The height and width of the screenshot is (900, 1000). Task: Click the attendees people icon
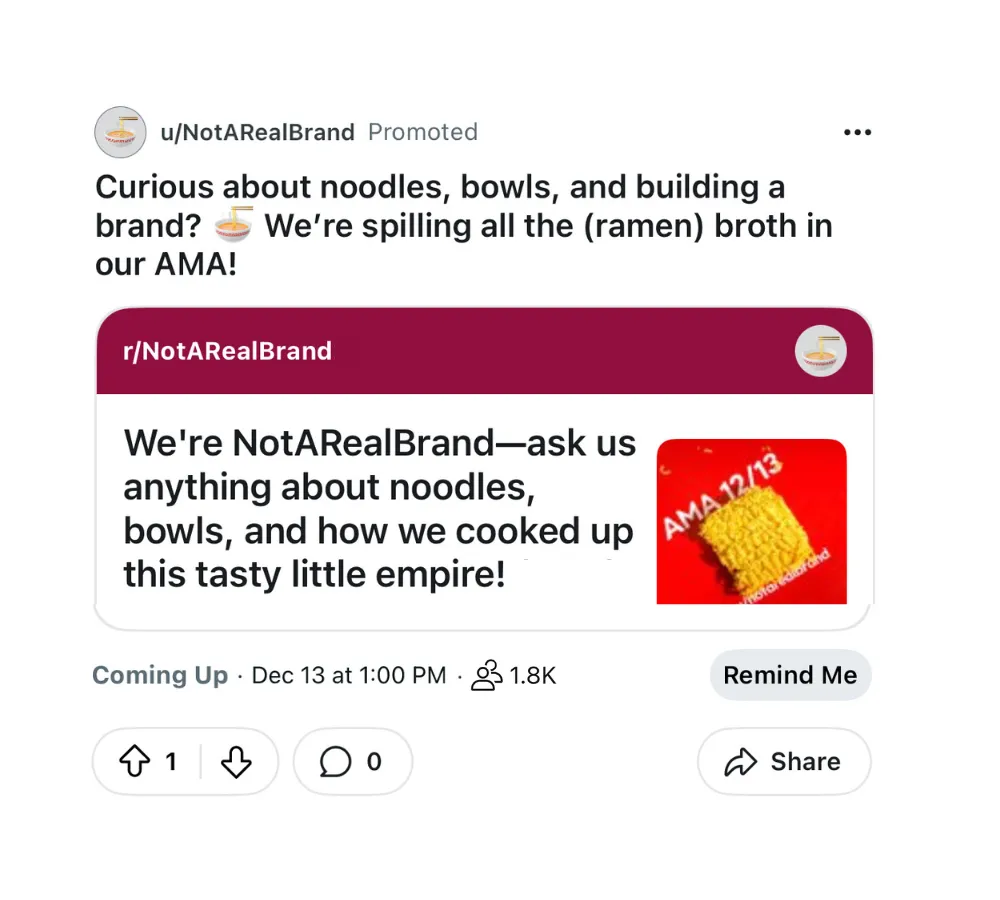pos(487,675)
